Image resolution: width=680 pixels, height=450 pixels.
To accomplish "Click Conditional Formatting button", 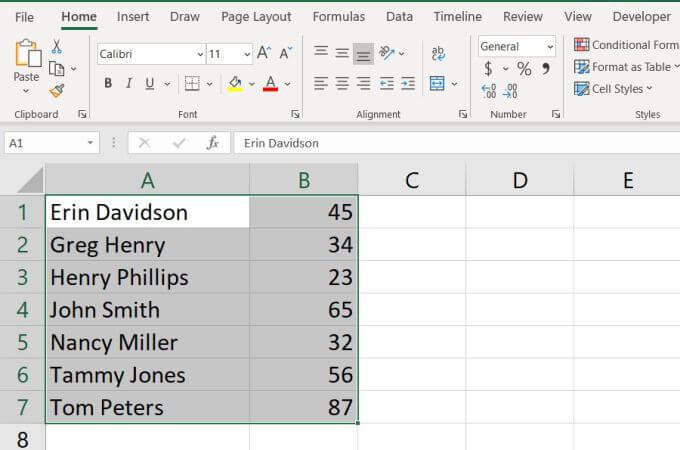I will (627, 45).
